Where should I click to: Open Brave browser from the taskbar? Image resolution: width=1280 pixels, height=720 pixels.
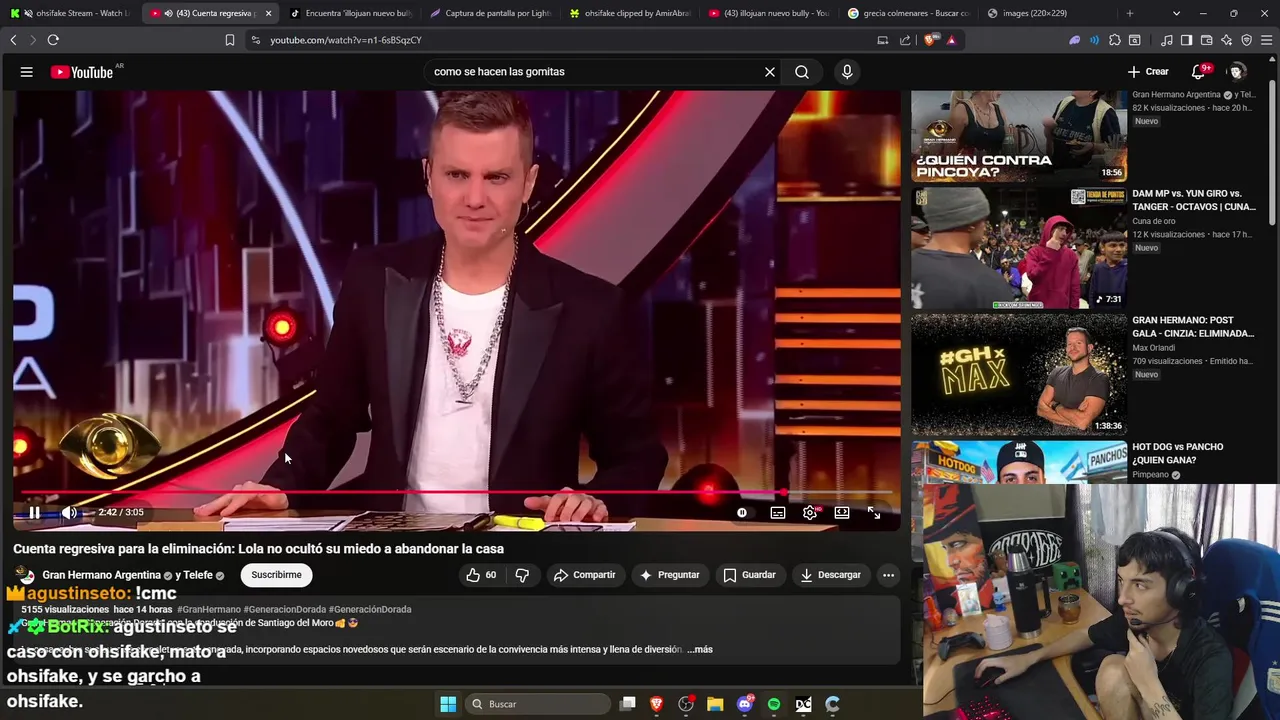(x=657, y=704)
